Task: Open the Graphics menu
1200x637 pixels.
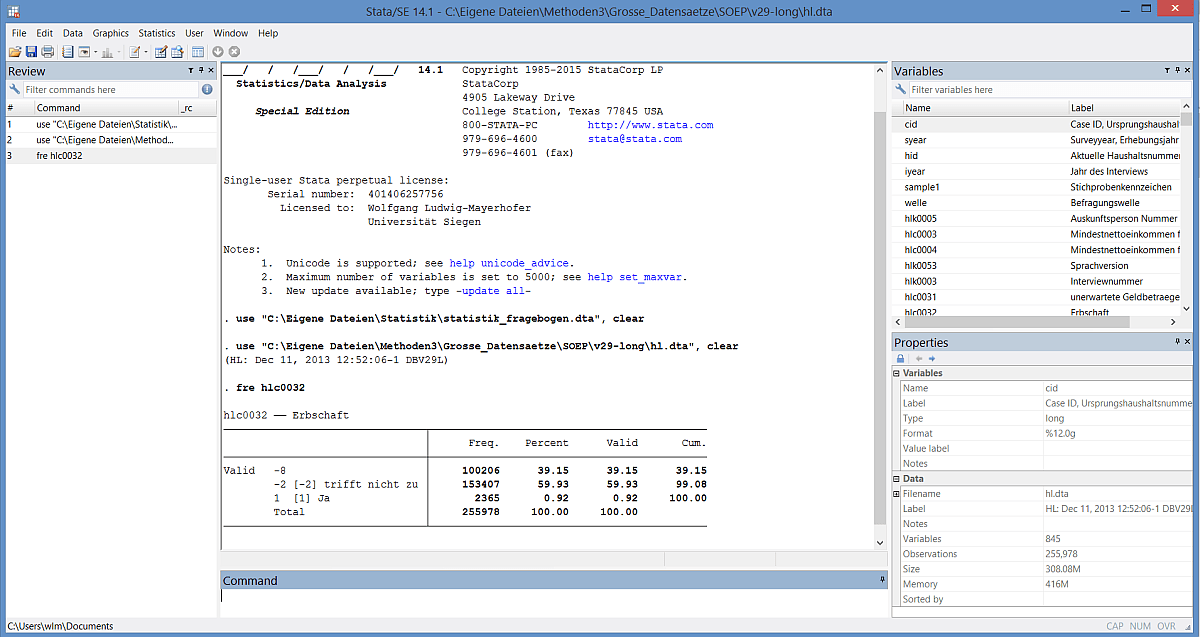Action: [x=111, y=33]
